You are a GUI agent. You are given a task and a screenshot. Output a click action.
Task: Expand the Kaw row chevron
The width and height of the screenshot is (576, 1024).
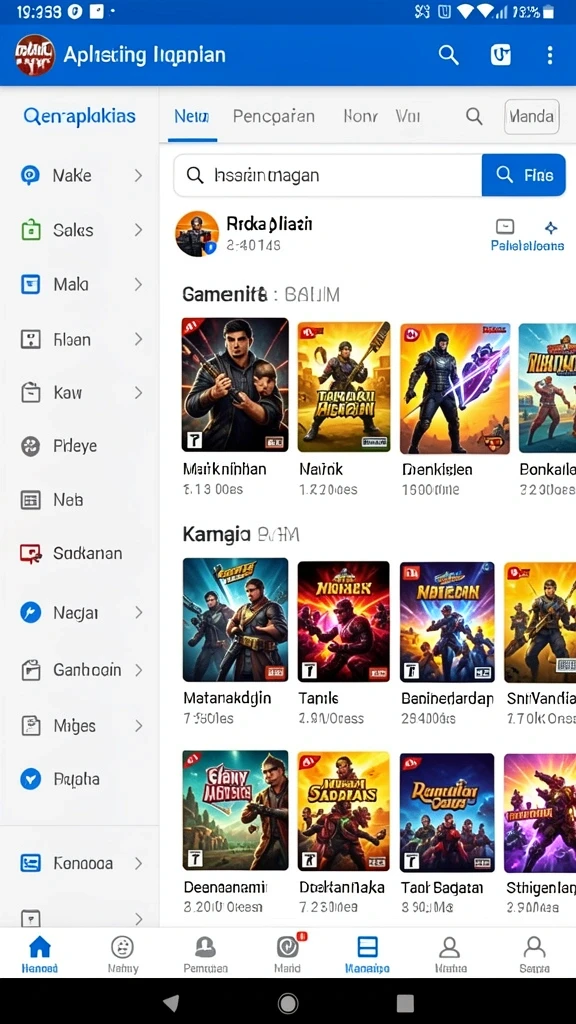138,392
